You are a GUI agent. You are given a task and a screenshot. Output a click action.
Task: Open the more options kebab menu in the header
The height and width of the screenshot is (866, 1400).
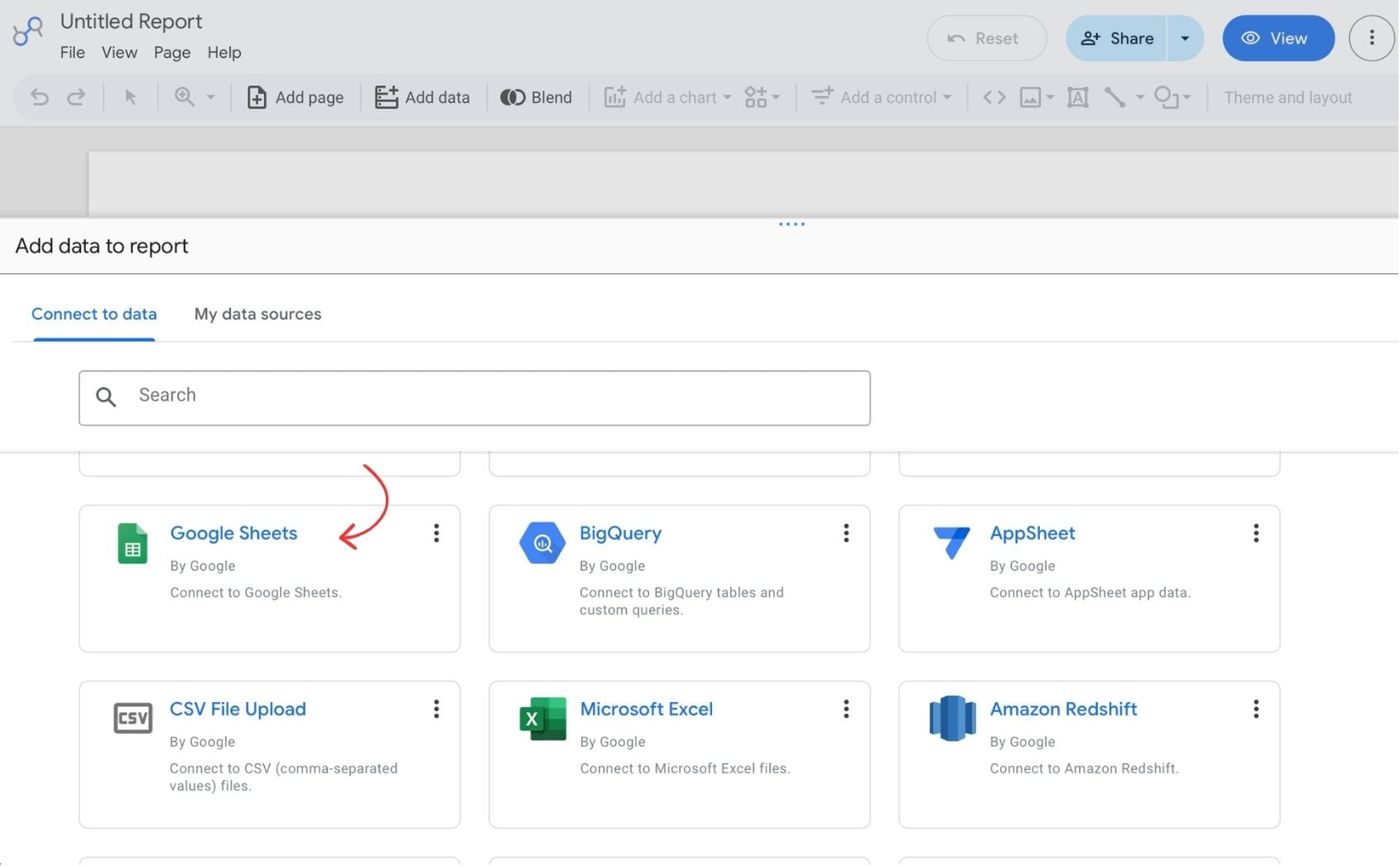coord(1371,38)
